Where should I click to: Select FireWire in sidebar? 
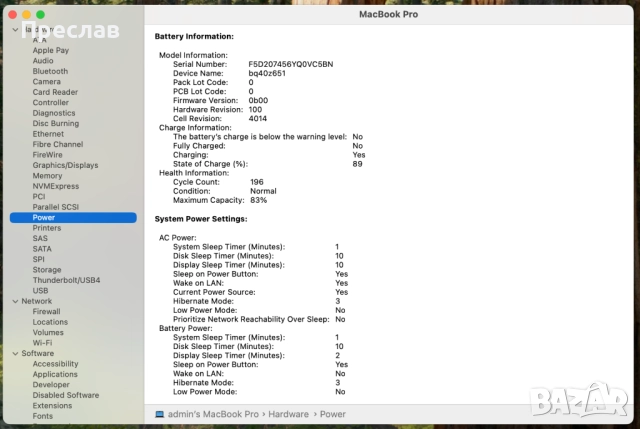pyautogui.click(x=47, y=155)
